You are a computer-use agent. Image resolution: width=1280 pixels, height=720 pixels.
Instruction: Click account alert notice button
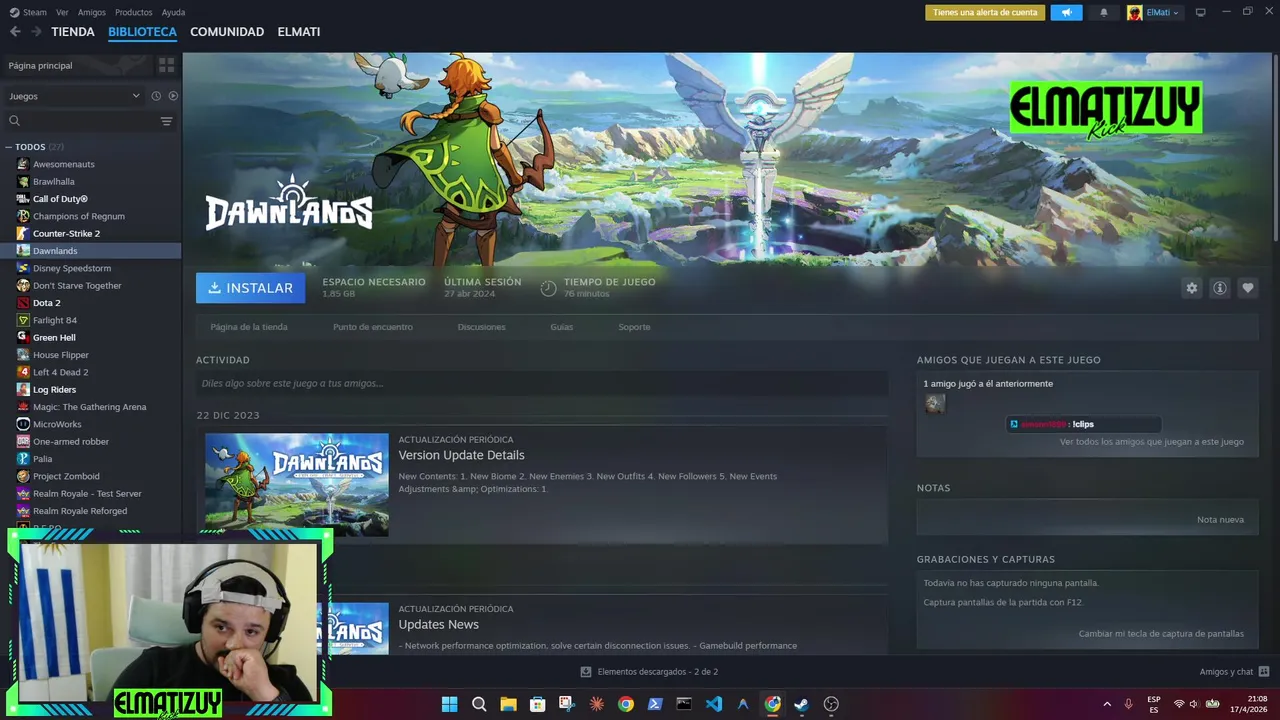(x=986, y=12)
